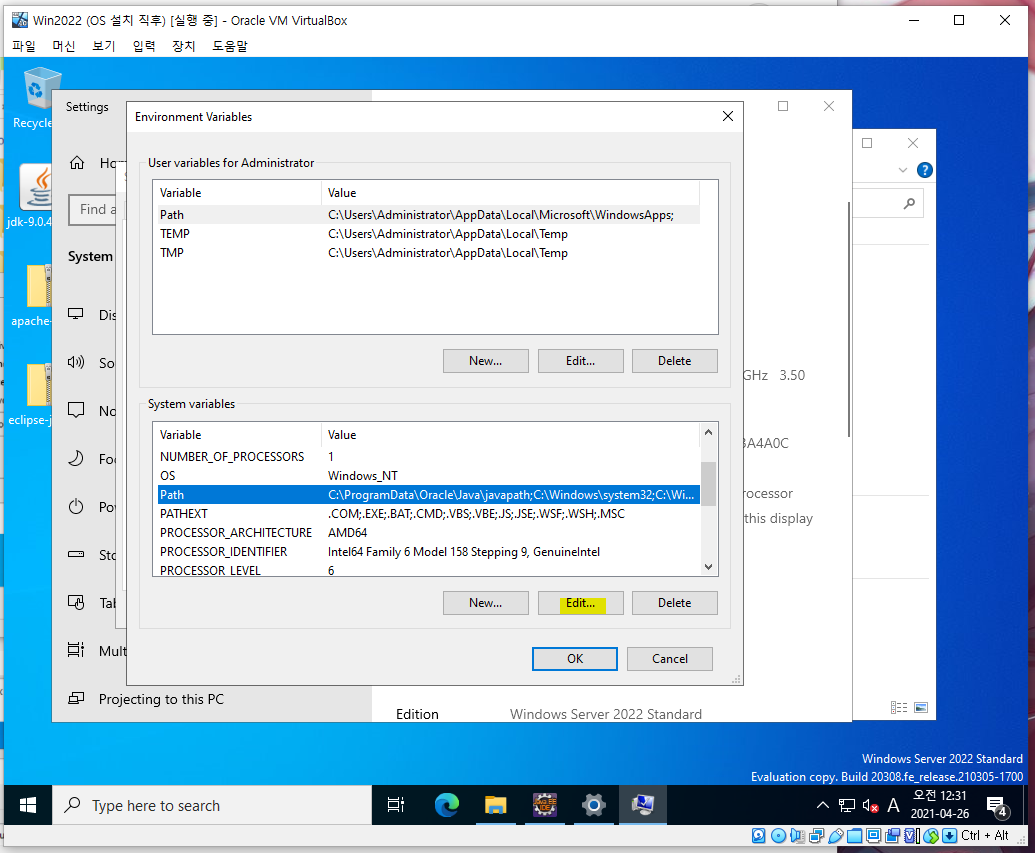
Task: Click Delete under User variables
Action: point(675,361)
